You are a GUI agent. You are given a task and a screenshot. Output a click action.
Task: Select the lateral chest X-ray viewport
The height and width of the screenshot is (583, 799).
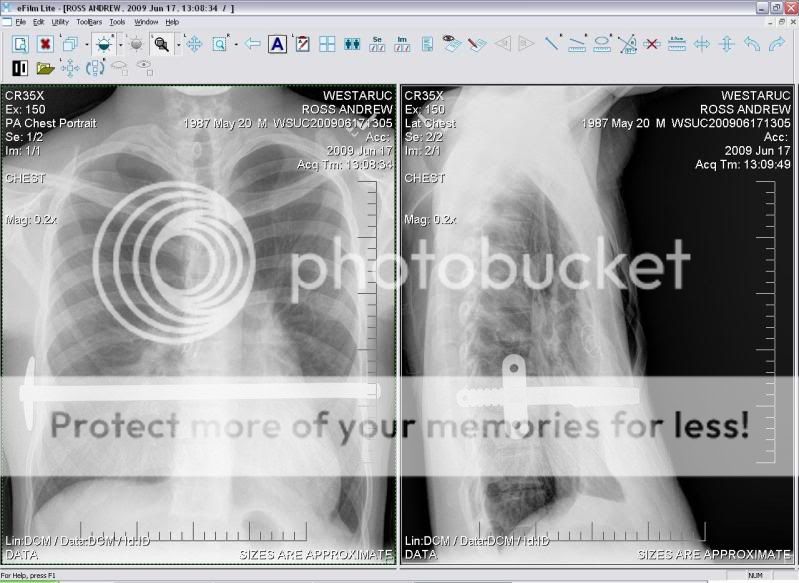[597, 324]
